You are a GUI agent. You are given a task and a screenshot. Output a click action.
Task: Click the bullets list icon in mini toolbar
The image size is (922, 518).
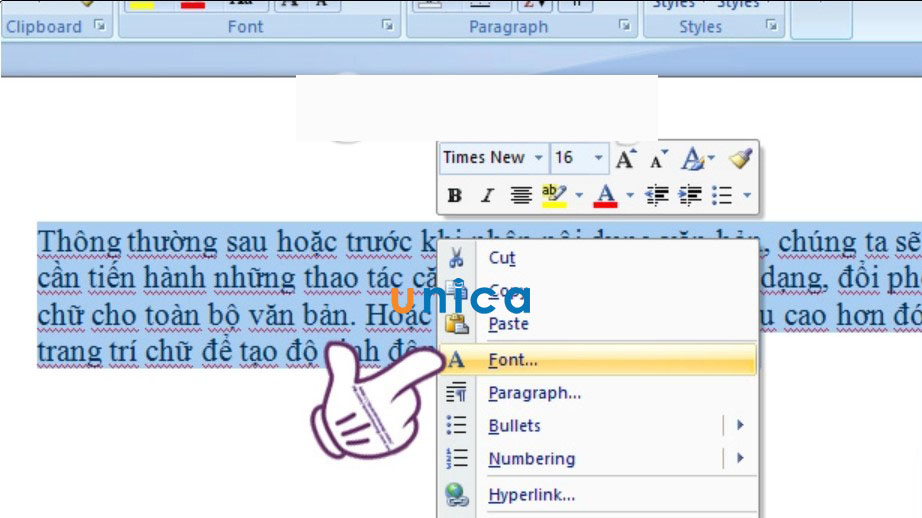pyautogui.click(x=723, y=195)
